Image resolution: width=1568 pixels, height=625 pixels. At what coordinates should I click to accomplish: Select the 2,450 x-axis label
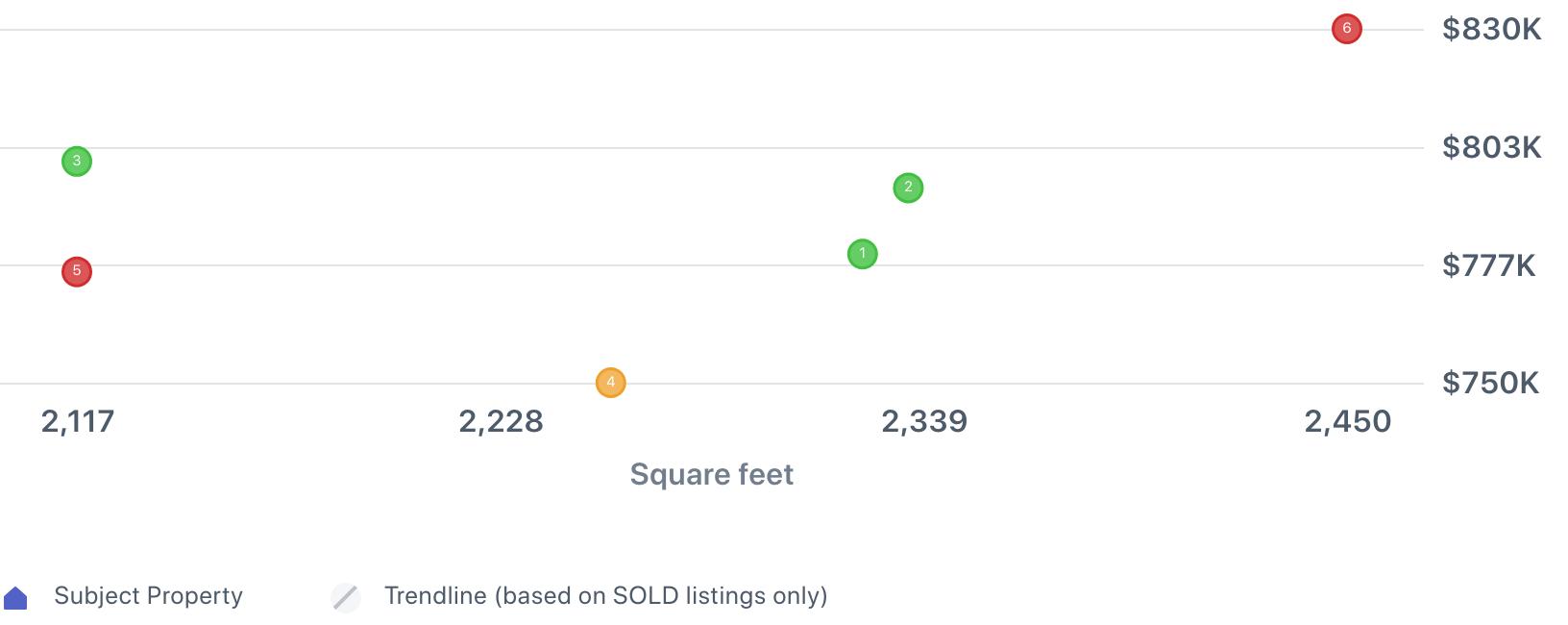coord(1347,421)
